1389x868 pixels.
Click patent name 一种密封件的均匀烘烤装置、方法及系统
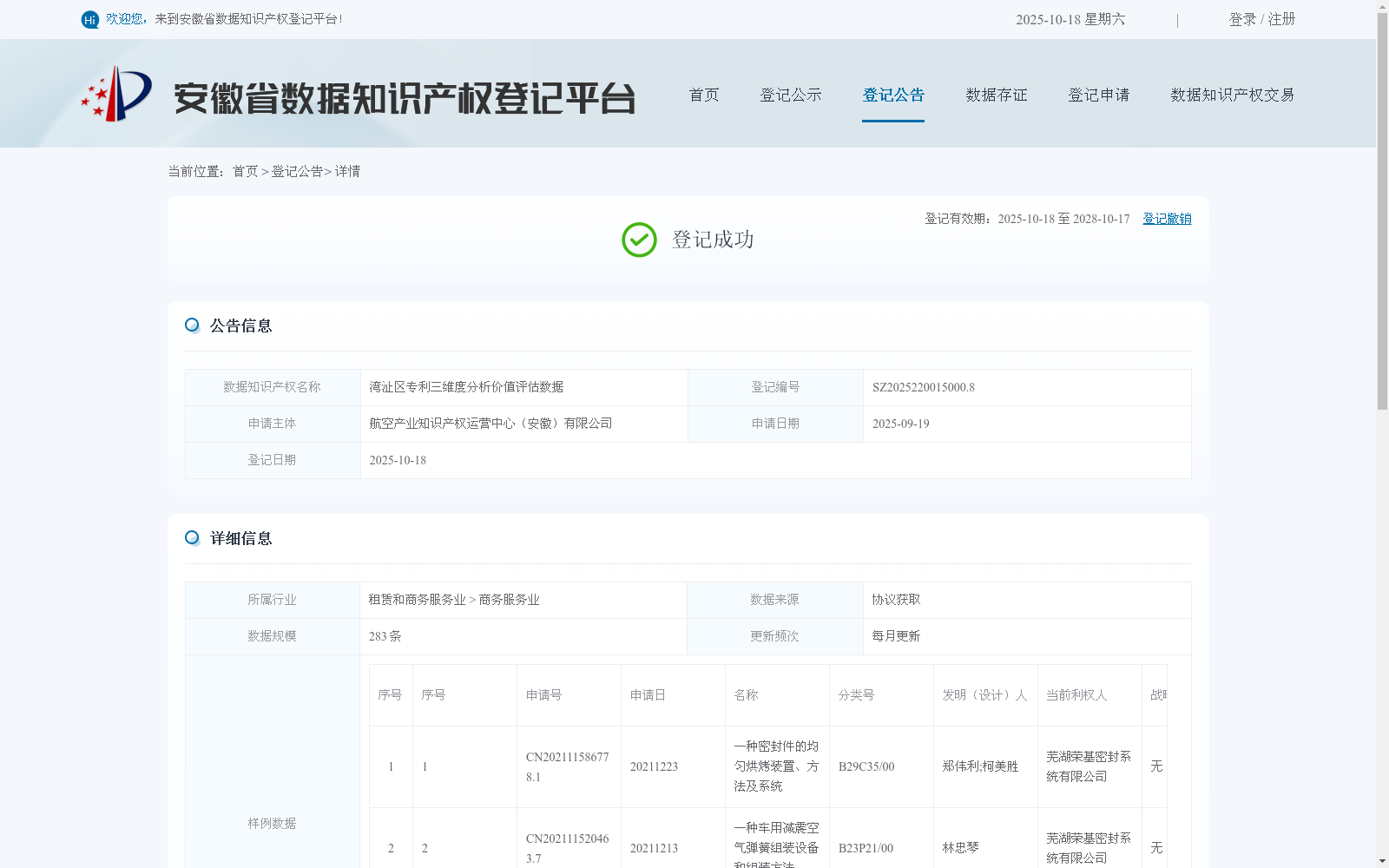tap(776, 766)
